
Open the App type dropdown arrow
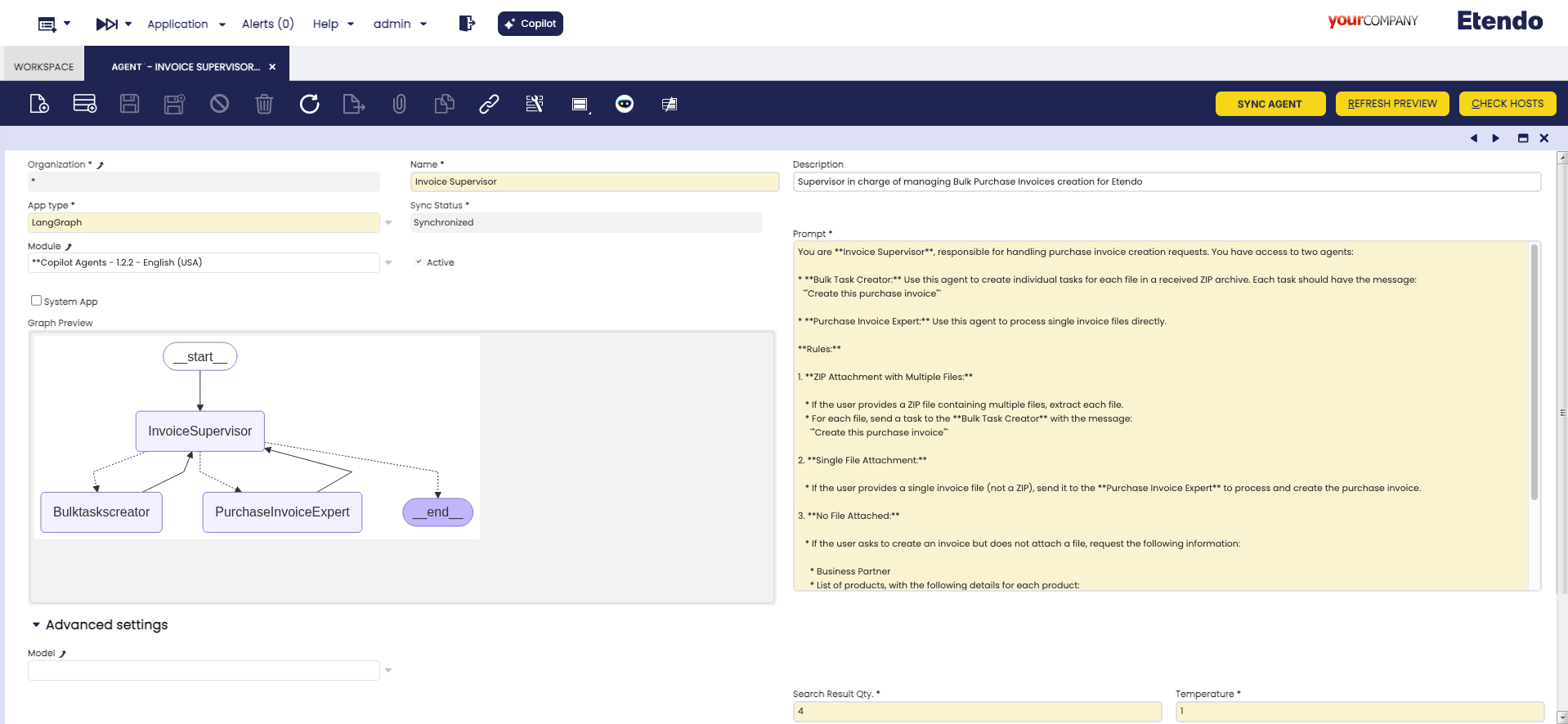coord(388,222)
